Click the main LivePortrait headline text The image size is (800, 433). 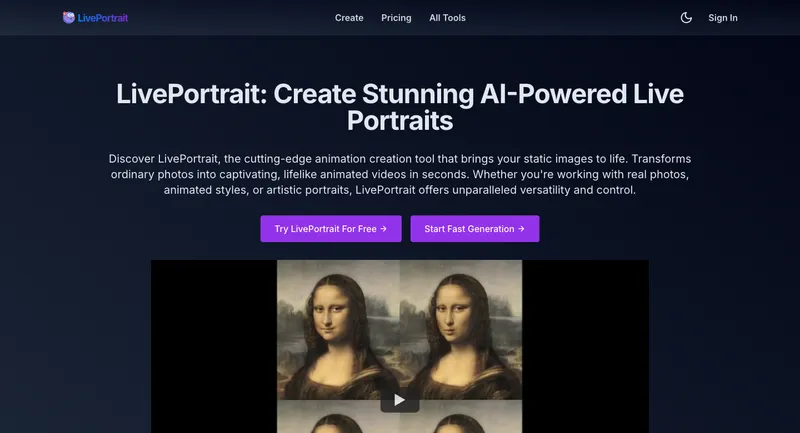click(400, 107)
